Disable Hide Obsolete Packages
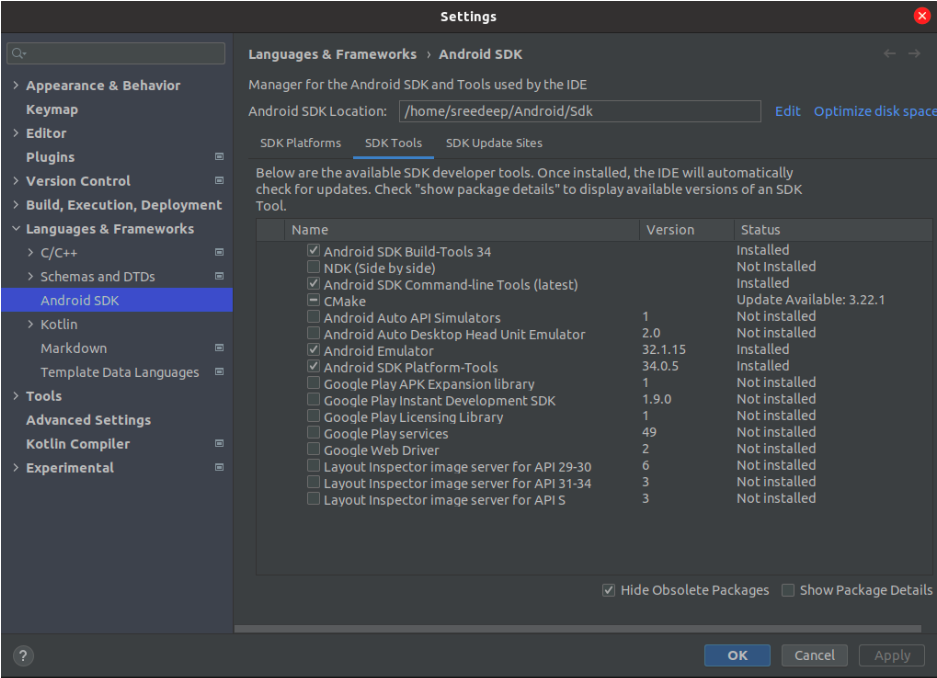 pos(608,590)
